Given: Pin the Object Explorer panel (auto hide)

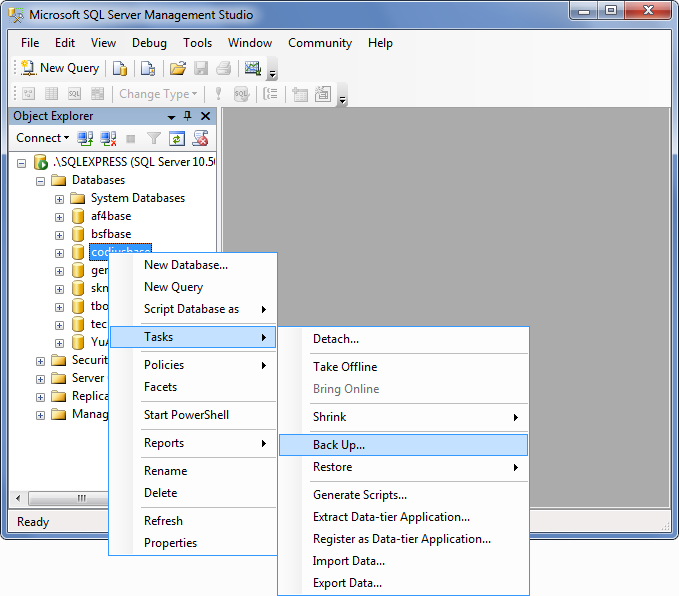Looking at the screenshot, I should pyautogui.click(x=188, y=116).
